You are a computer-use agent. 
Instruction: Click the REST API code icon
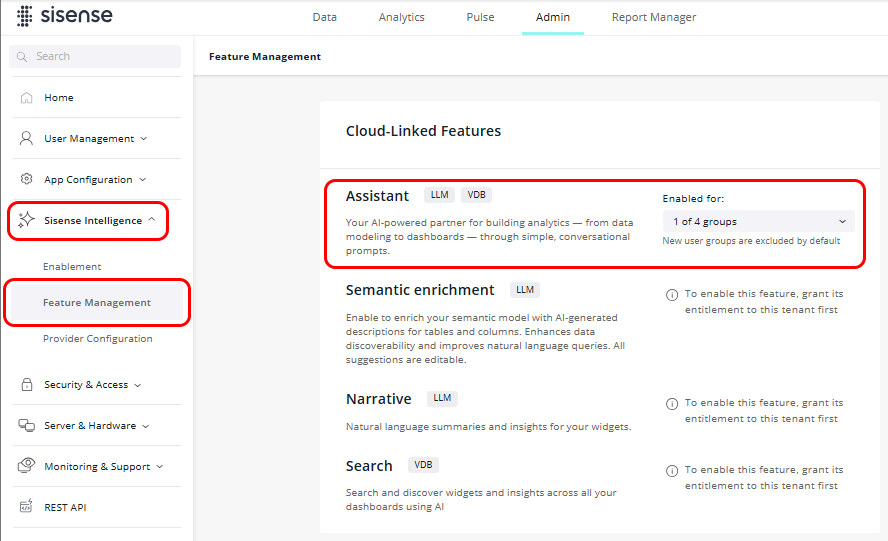pos(26,506)
